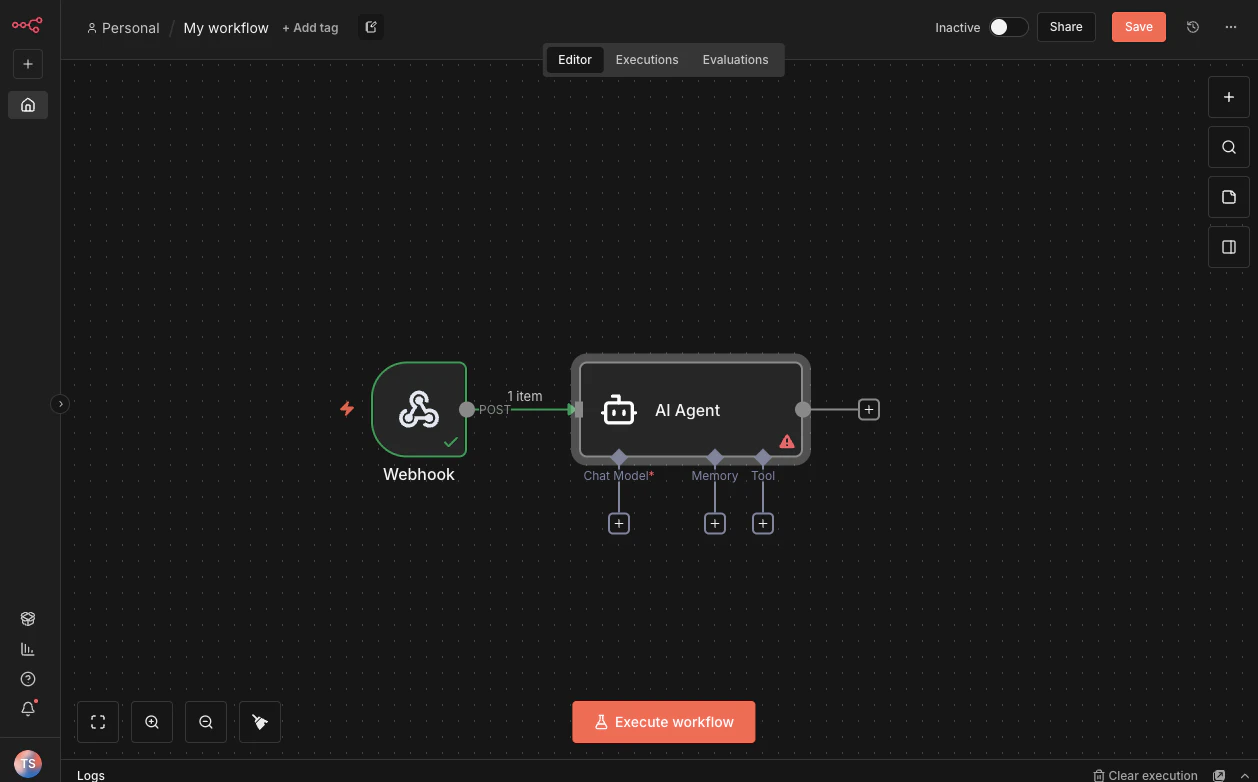The width and height of the screenshot is (1258, 782).
Task: Open the canvas search magnifier button
Action: tap(1229, 147)
